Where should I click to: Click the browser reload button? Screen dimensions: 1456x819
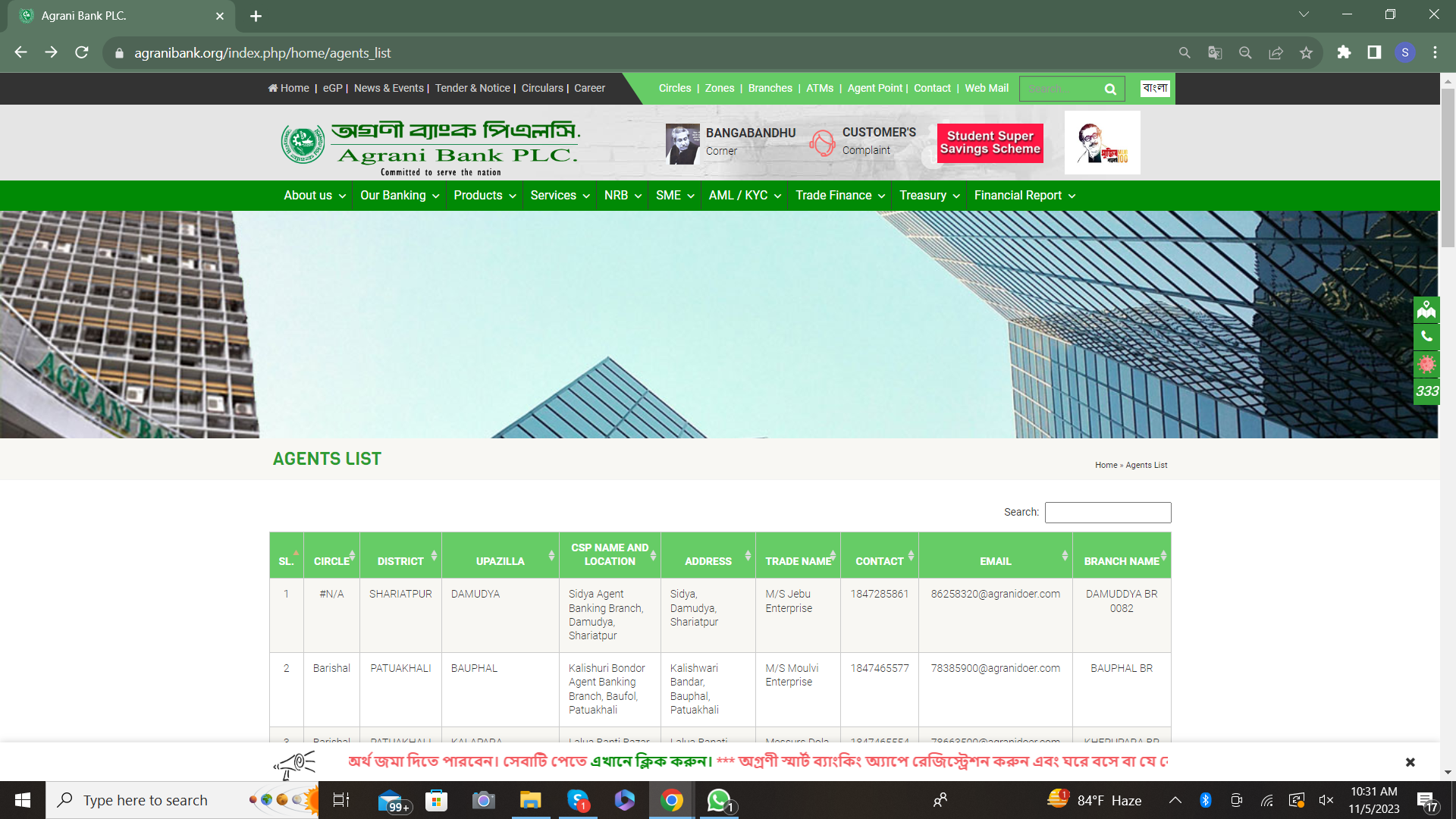[82, 52]
